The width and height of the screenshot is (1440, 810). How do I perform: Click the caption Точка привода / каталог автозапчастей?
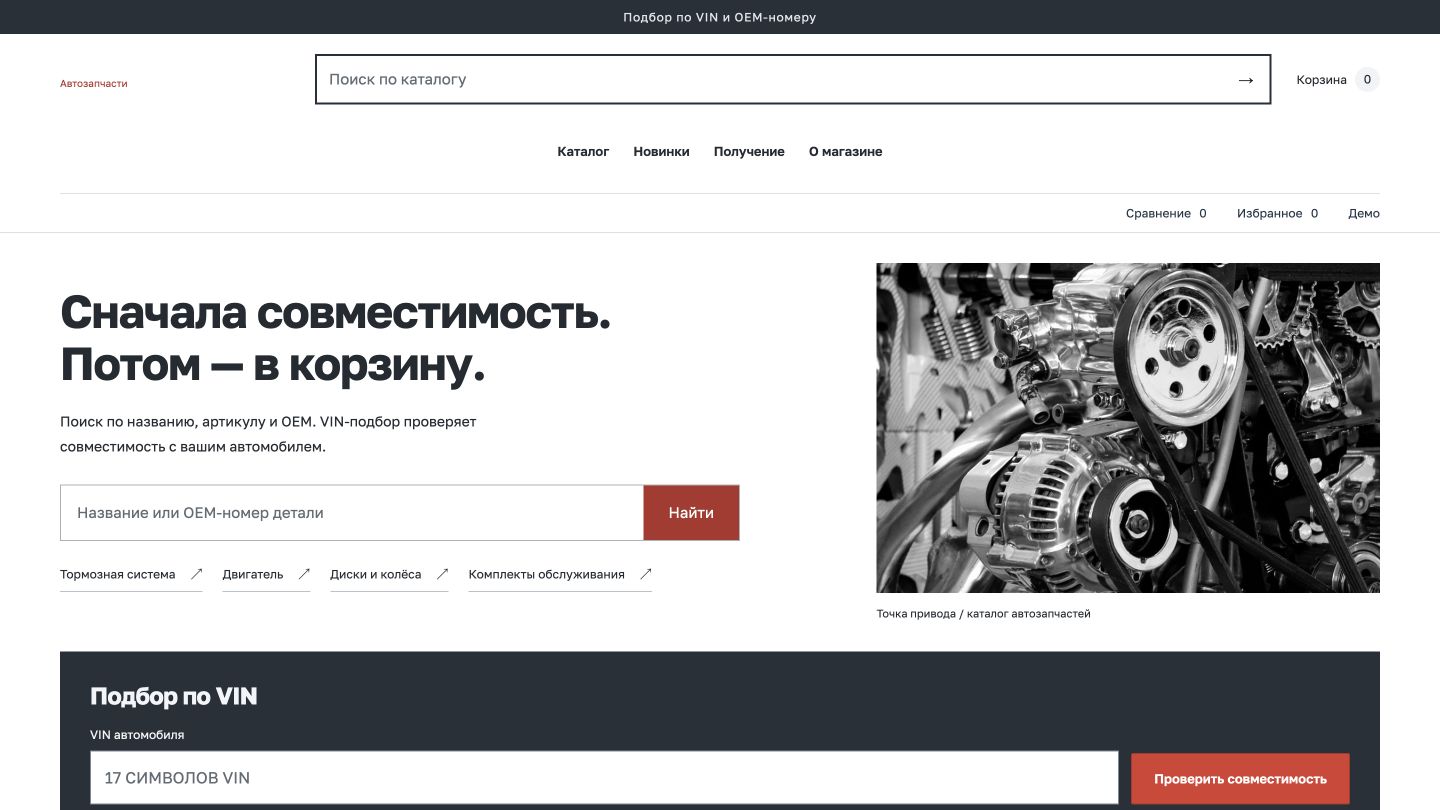pyautogui.click(x=983, y=614)
